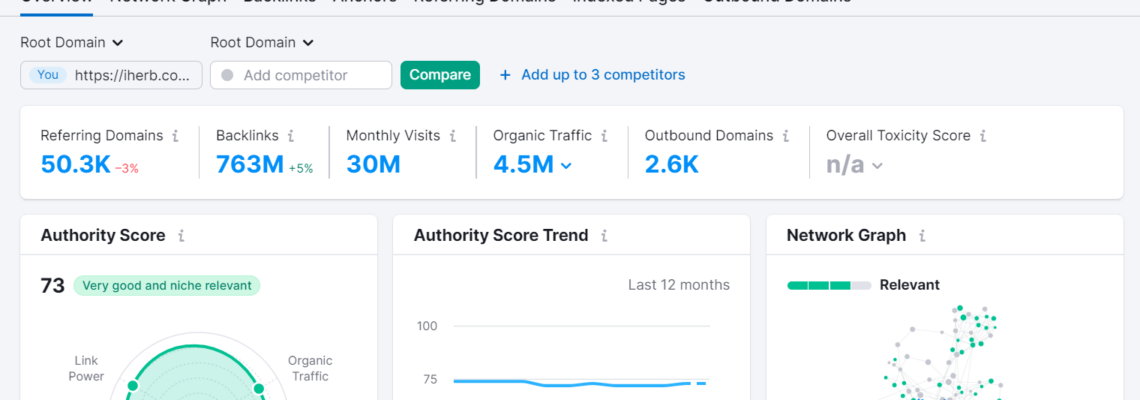Click the Relevant label in Network Graph
Screen dimensions: 1140x400
[x=910, y=285]
